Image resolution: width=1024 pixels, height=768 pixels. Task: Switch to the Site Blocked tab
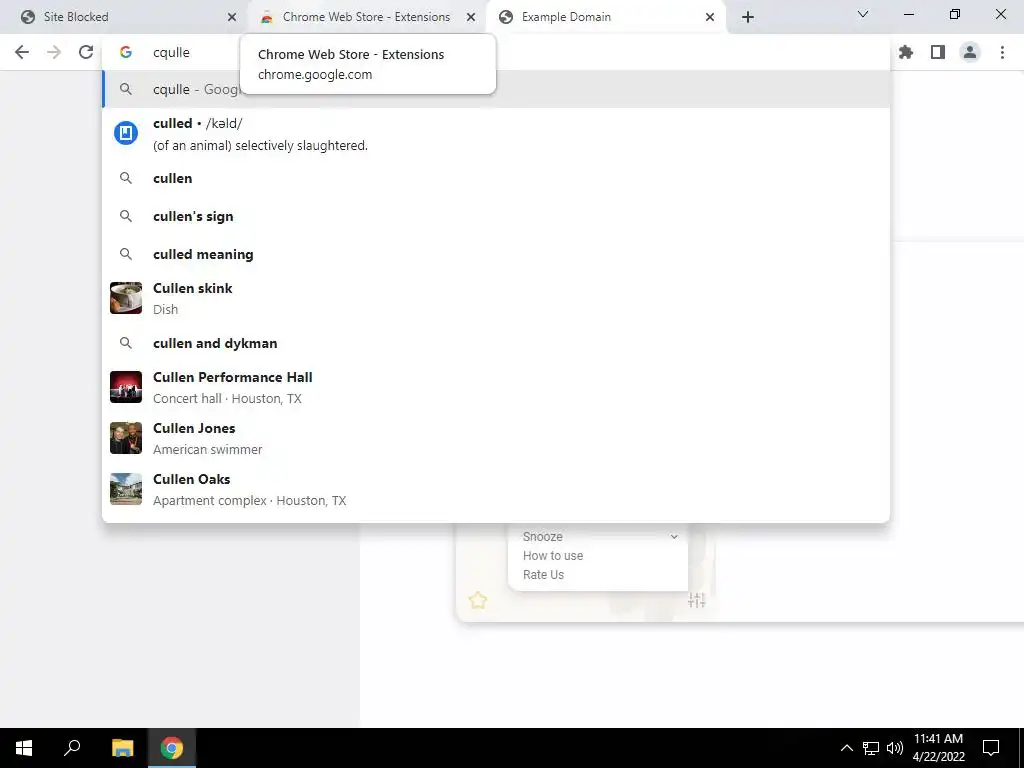click(x=124, y=17)
